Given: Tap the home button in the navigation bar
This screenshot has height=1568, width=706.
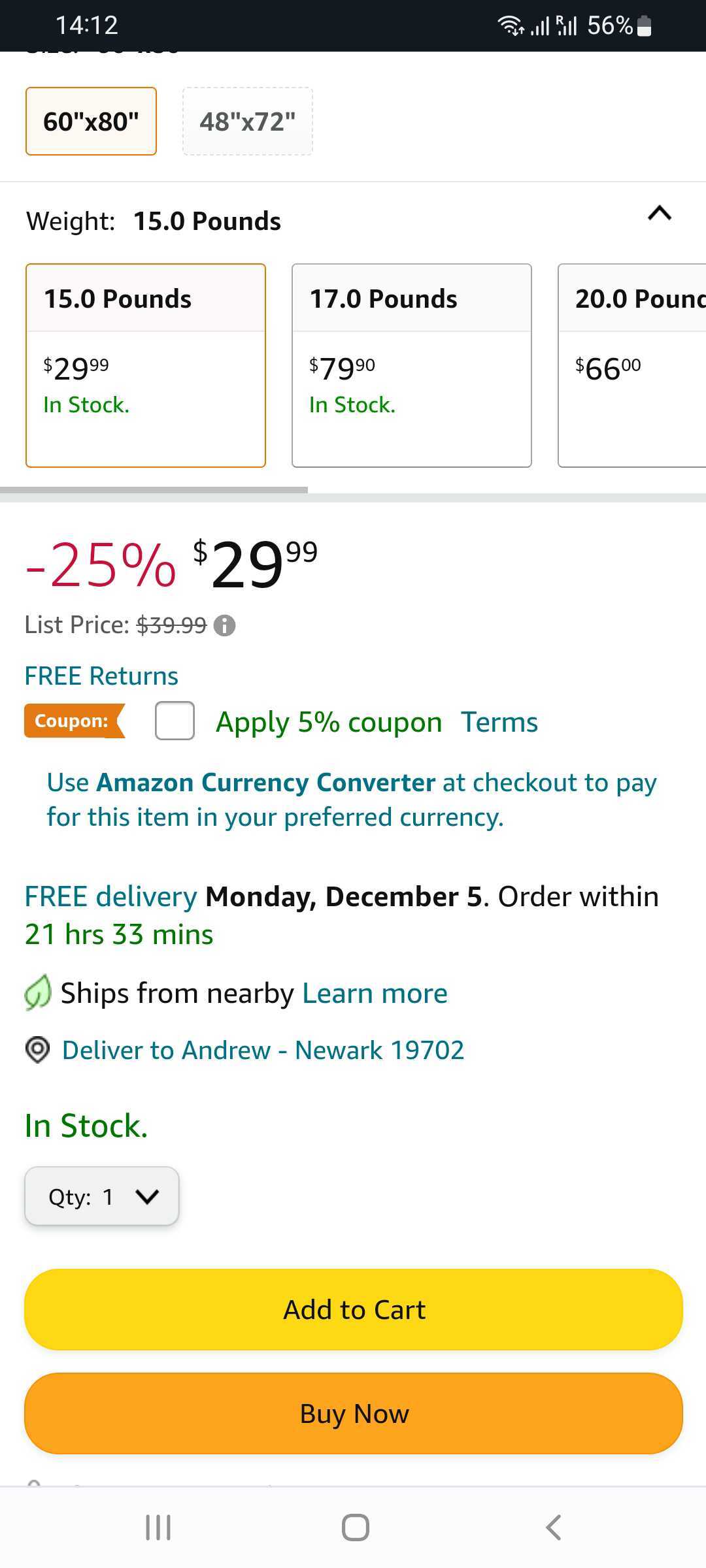Looking at the screenshot, I should point(353,1527).
